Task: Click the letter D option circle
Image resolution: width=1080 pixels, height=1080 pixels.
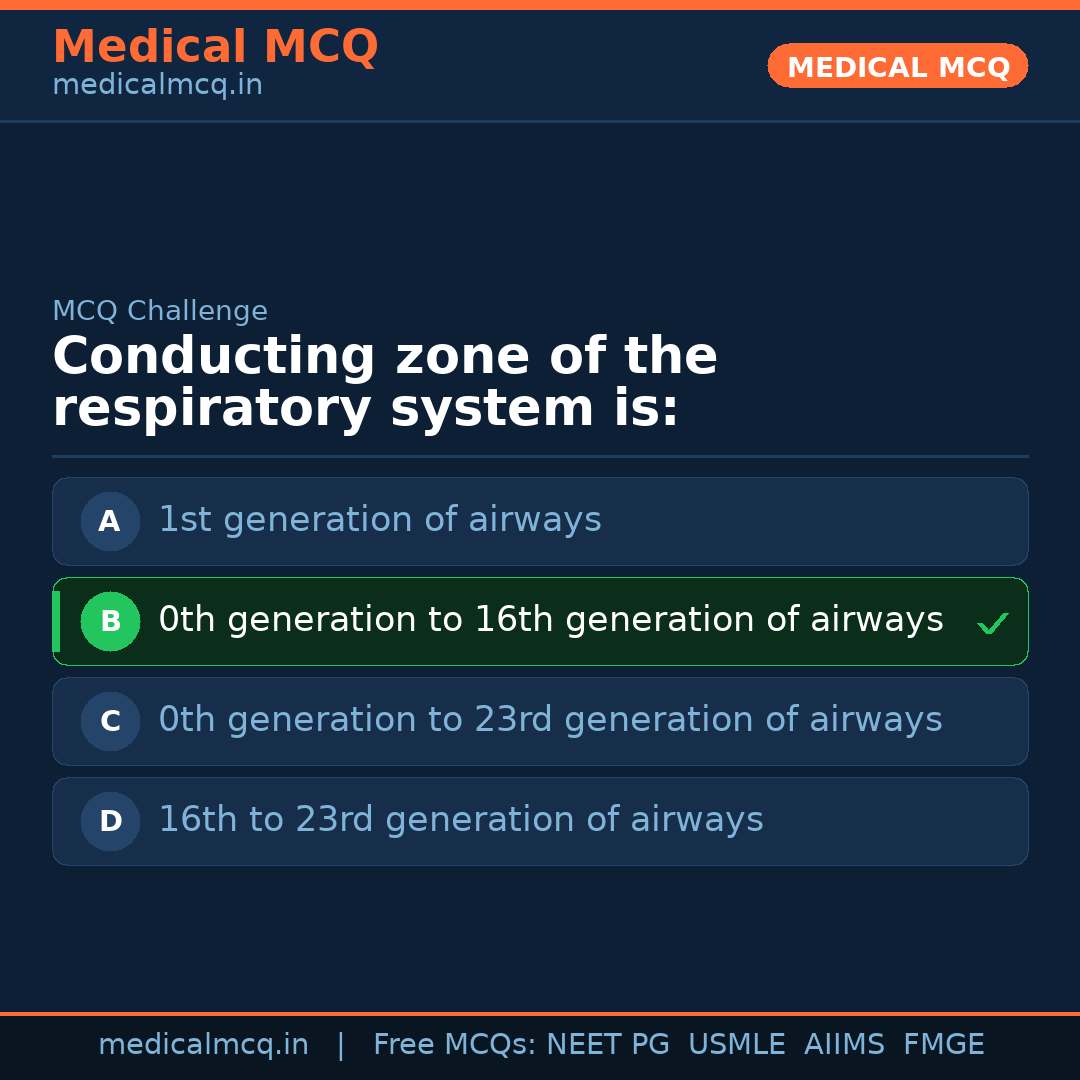Action: [x=110, y=821]
